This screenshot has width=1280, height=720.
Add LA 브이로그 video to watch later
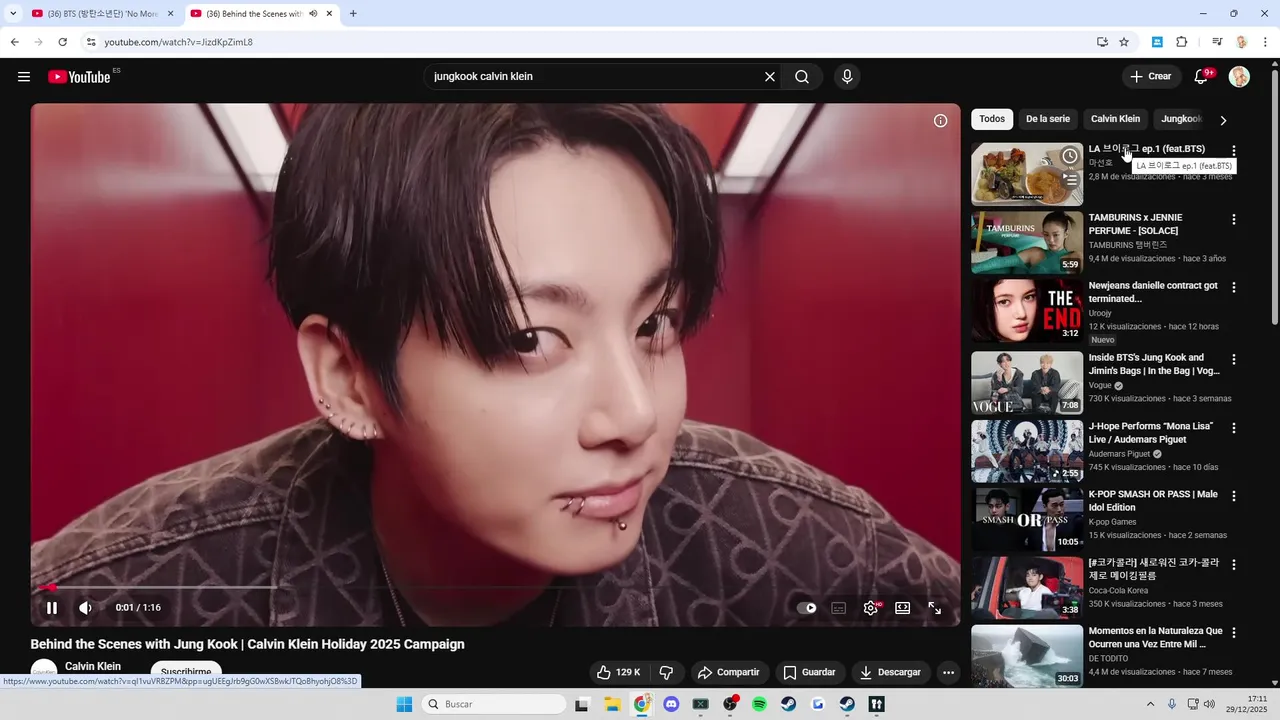pos(1070,156)
